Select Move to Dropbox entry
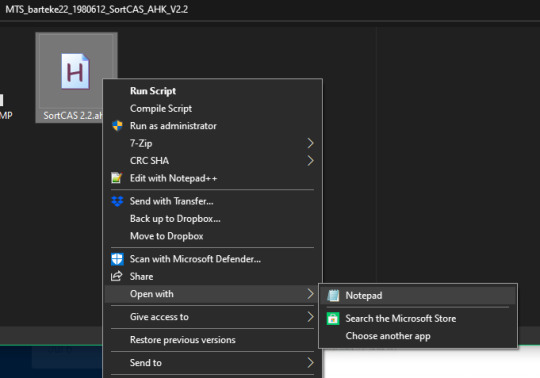This screenshot has width=540, height=378. tap(212, 236)
